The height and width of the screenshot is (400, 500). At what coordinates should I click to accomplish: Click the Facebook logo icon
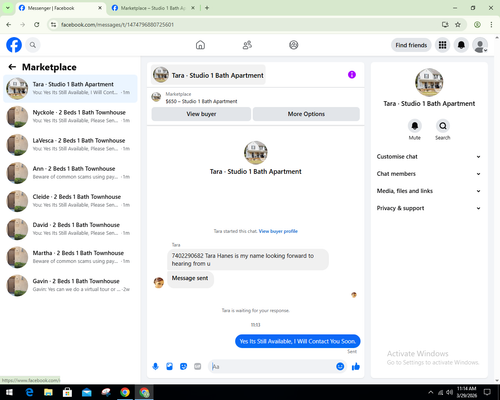point(14,45)
